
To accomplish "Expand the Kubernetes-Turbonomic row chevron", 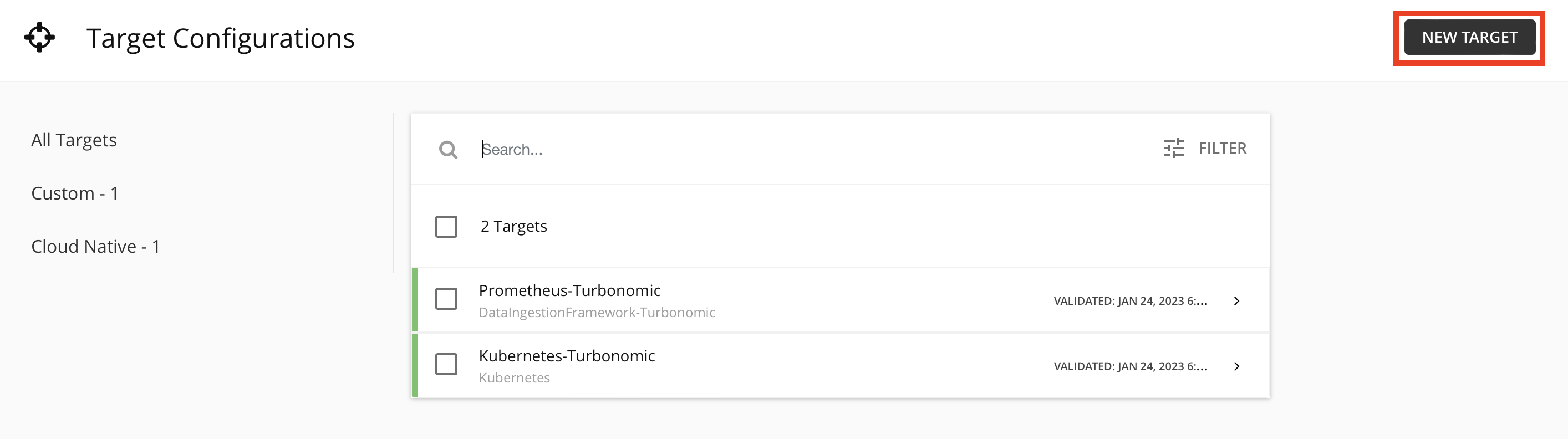I will 1237,366.
